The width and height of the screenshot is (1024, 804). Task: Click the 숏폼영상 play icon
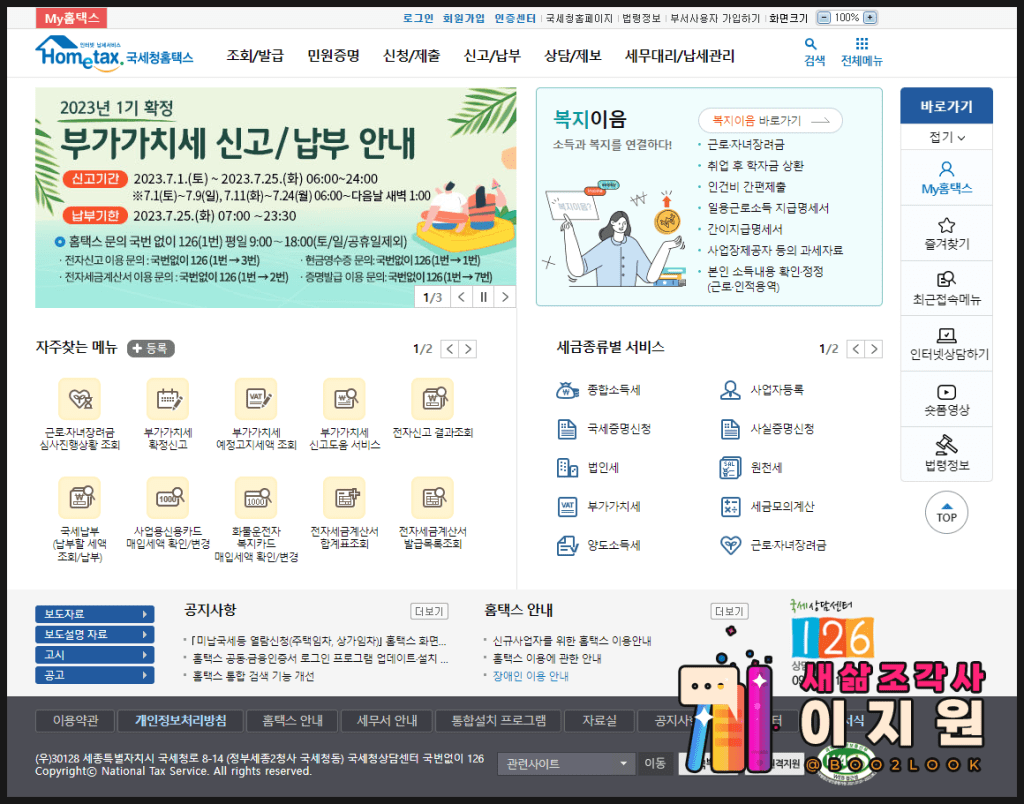(x=946, y=392)
